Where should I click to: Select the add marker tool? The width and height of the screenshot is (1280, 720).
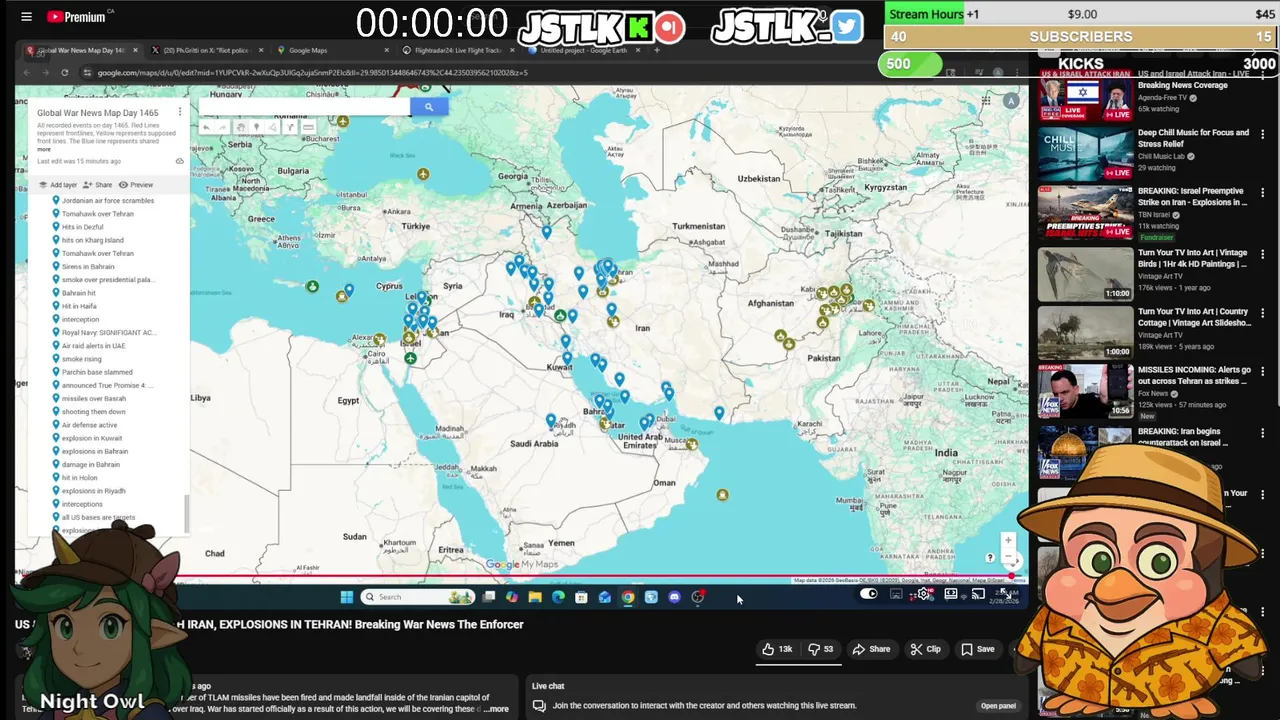pyautogui.click(x=257, y=127)
